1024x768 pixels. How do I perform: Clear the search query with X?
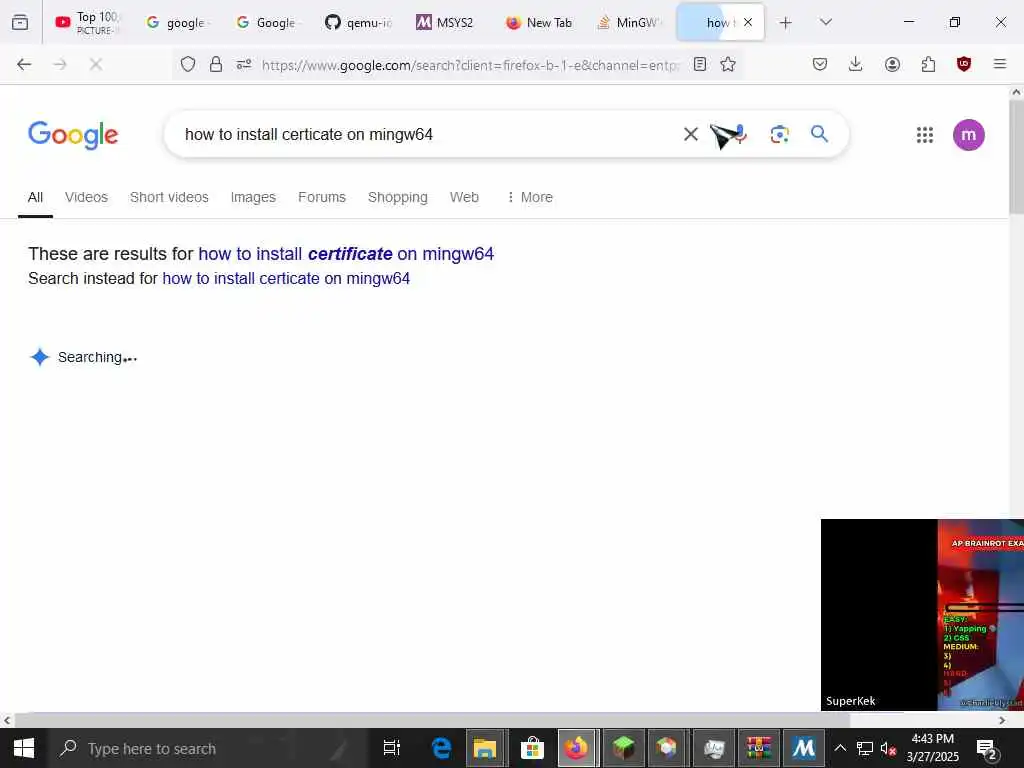click(690, 135)
